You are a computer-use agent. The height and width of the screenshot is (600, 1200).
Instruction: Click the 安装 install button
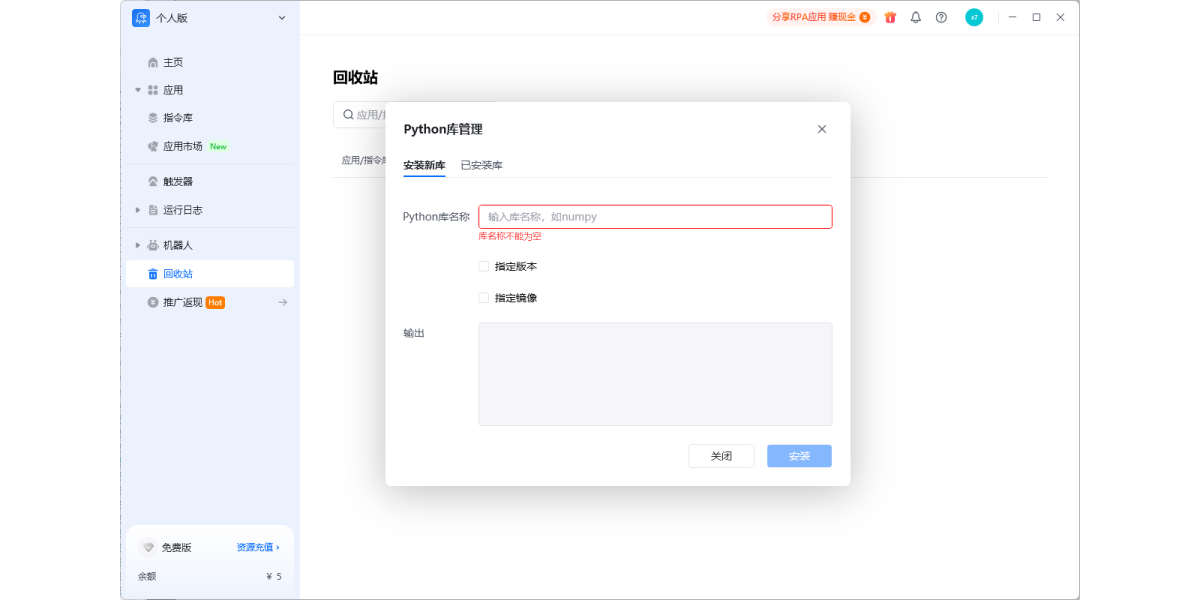coord(798,455)
